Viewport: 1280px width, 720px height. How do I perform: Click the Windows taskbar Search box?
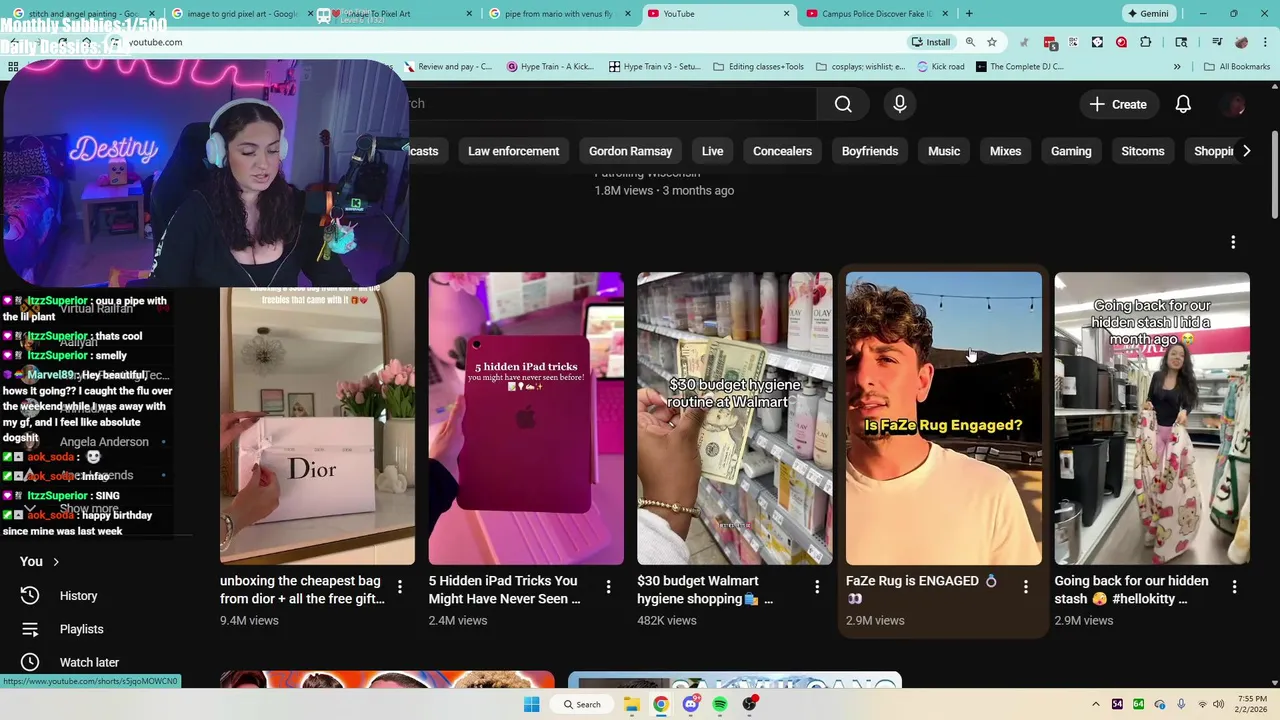tap(583, 704)
